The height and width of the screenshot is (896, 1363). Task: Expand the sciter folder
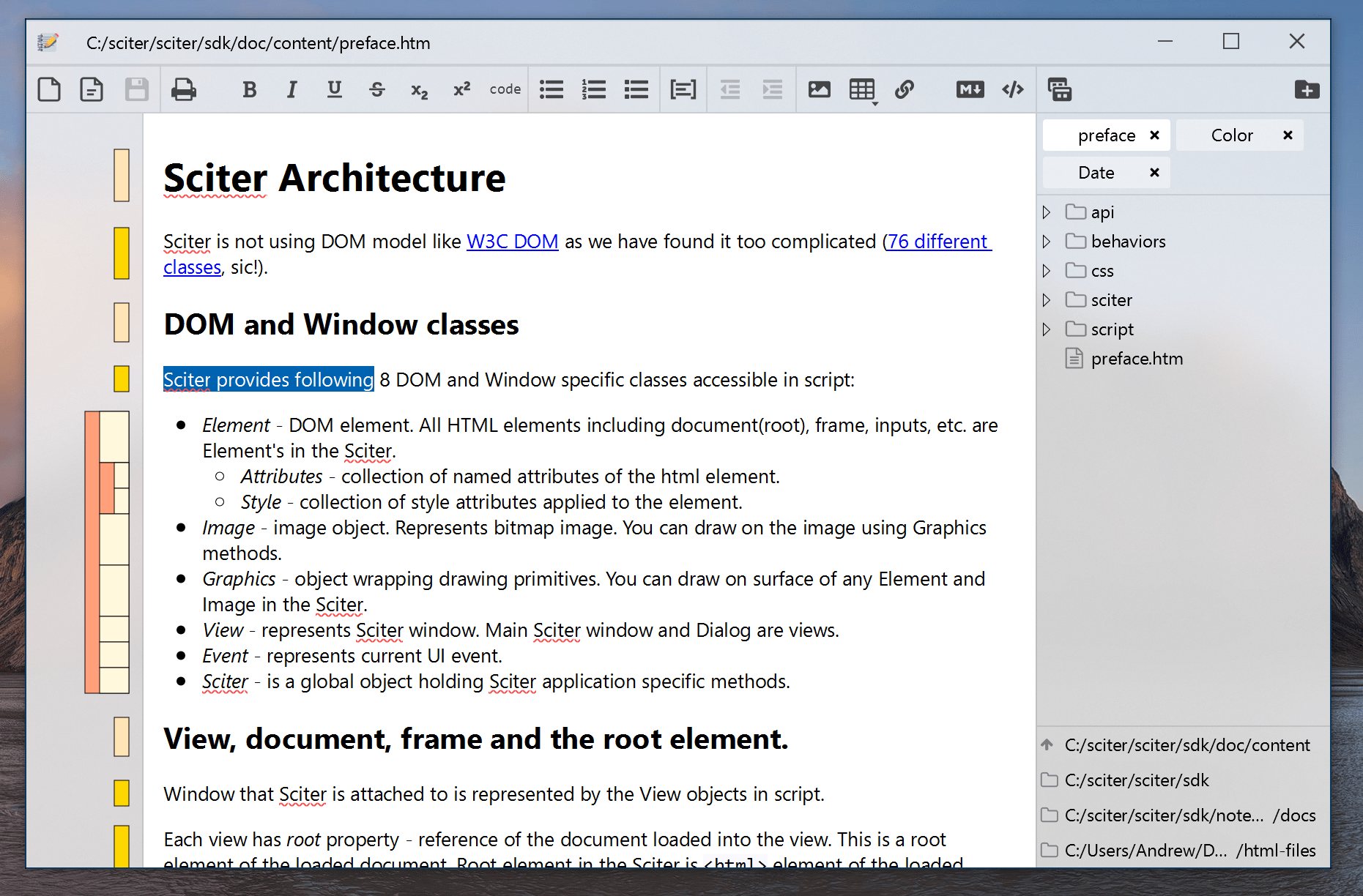point(1047,300)
